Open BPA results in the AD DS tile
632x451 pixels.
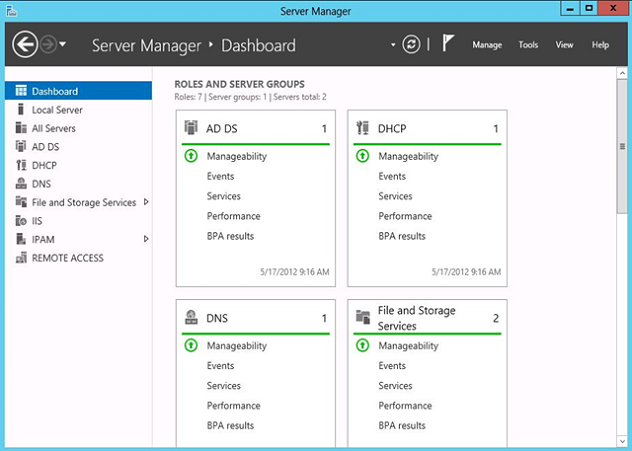point(230,236)
